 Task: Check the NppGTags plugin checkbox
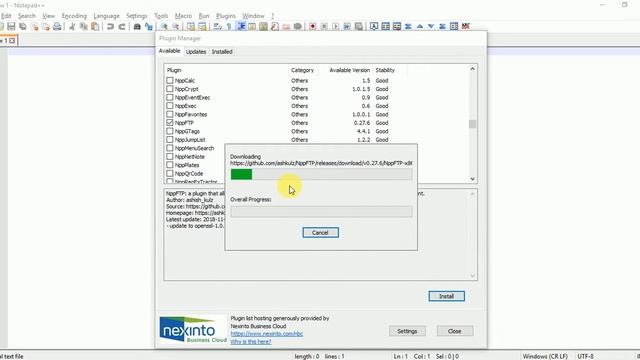click(x=170, y=131)
